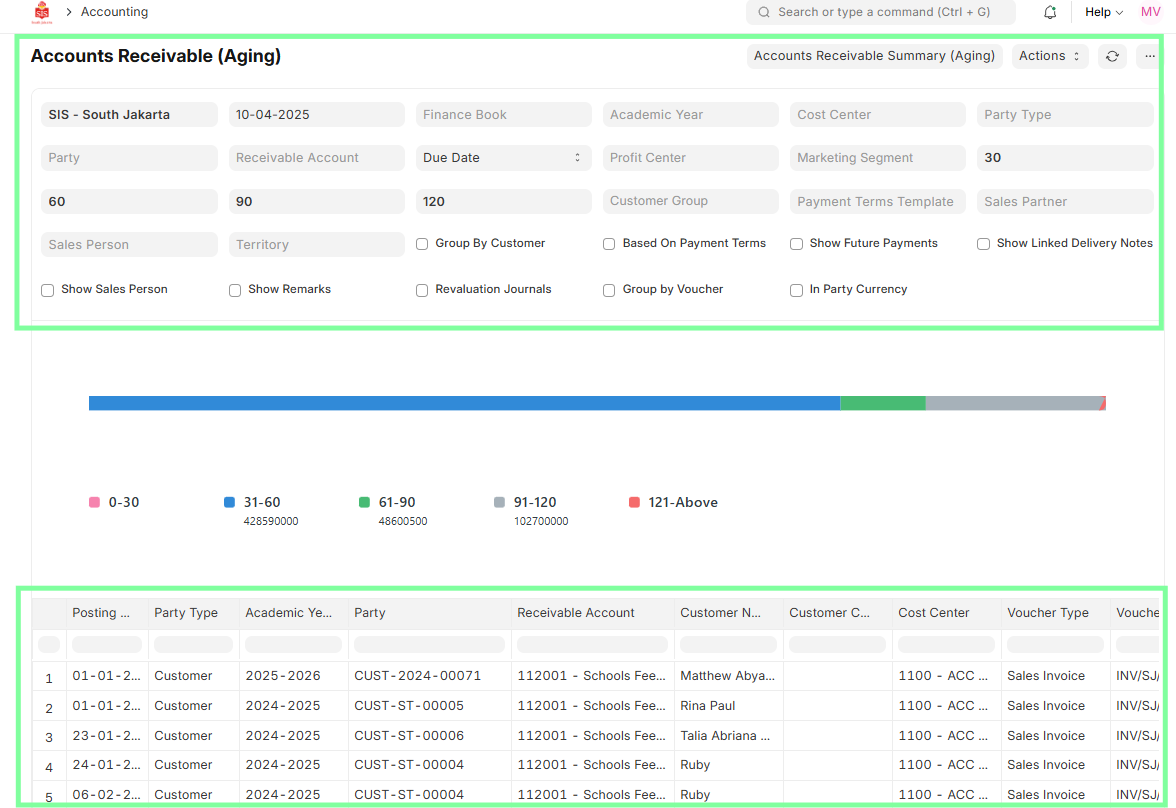Viewport: 1176px width, 808px height.
Task: Open the three-dots more options menu
Action: tap(1149, 56)
